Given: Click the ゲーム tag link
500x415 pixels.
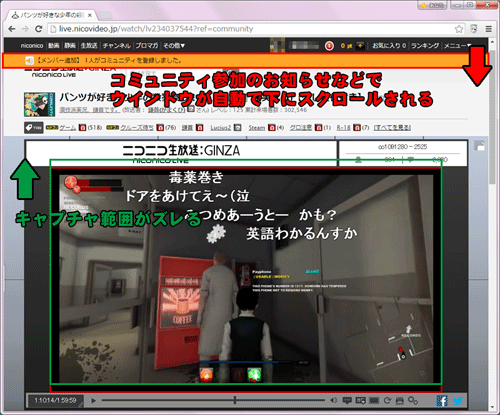Looking at the screenshot, I should click(x=67, y=128).
